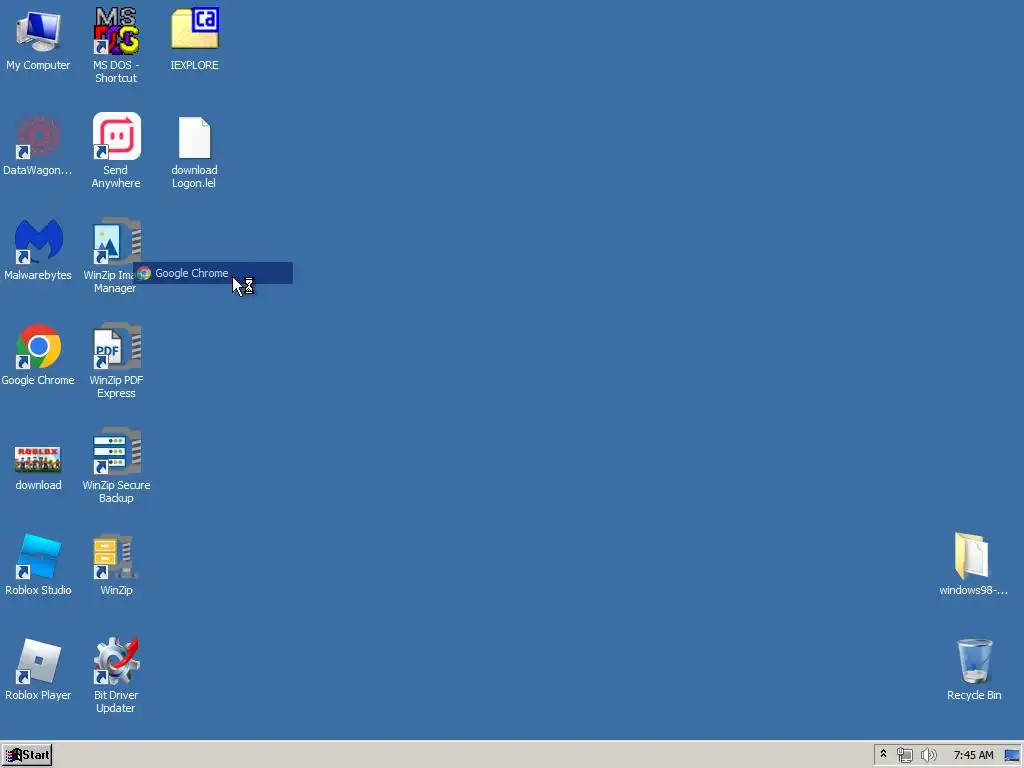The width and height of the screenshot is (1024, 768).
Task: Open the Start menu
Action: click(27, 755)
